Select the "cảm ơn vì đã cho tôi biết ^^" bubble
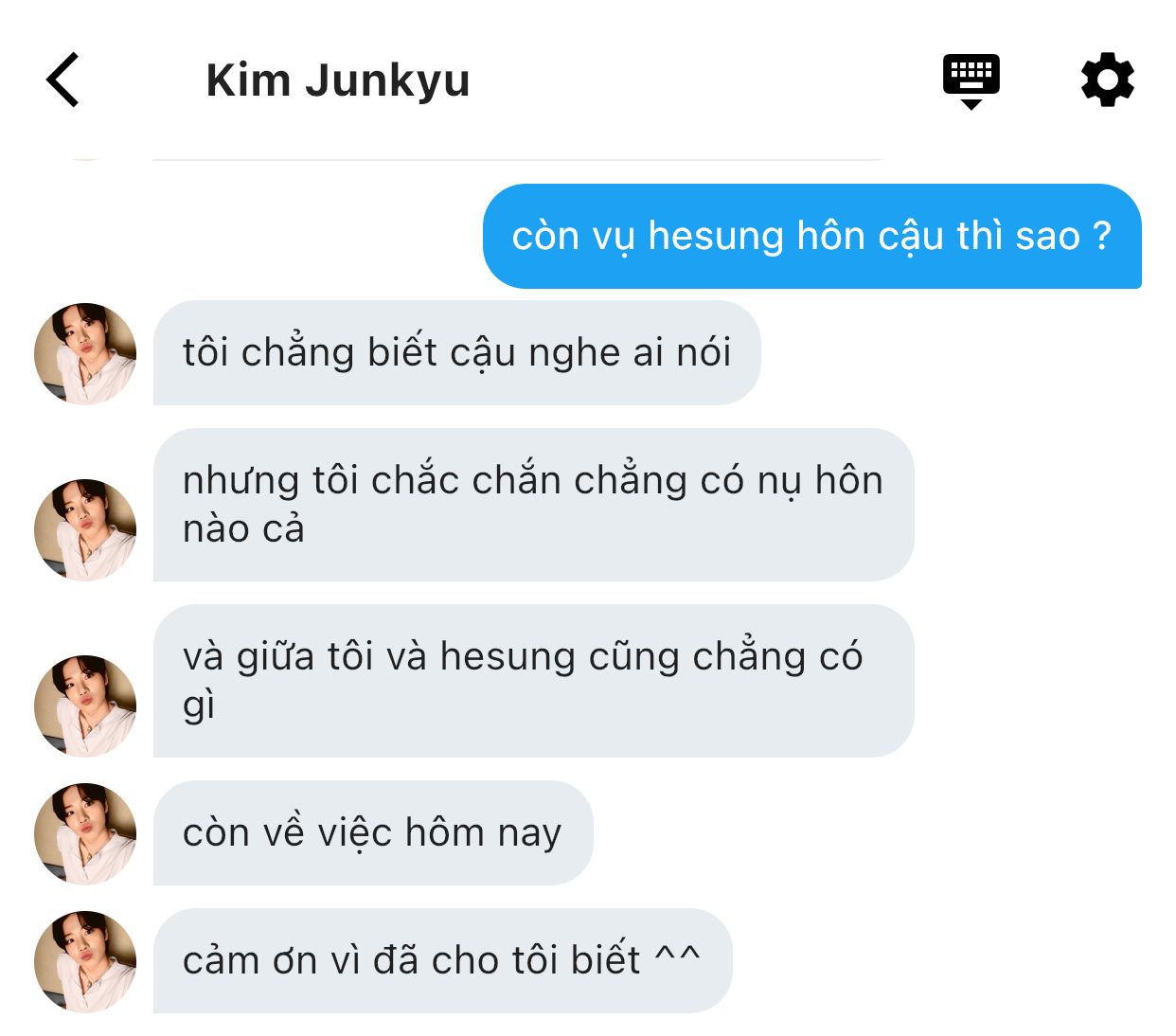Screen dimensions: 1176x1036 442,961
